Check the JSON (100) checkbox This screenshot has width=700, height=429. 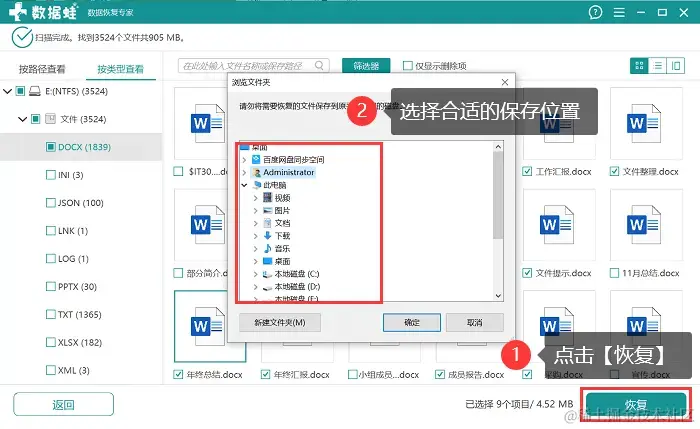click(50, 203)
